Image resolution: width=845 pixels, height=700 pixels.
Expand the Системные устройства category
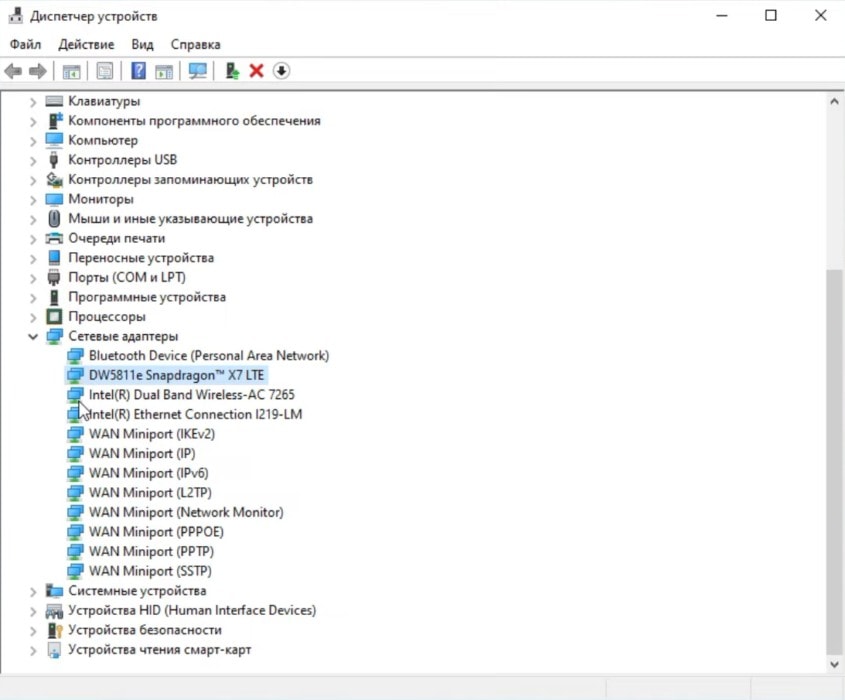tap(33, 591)
